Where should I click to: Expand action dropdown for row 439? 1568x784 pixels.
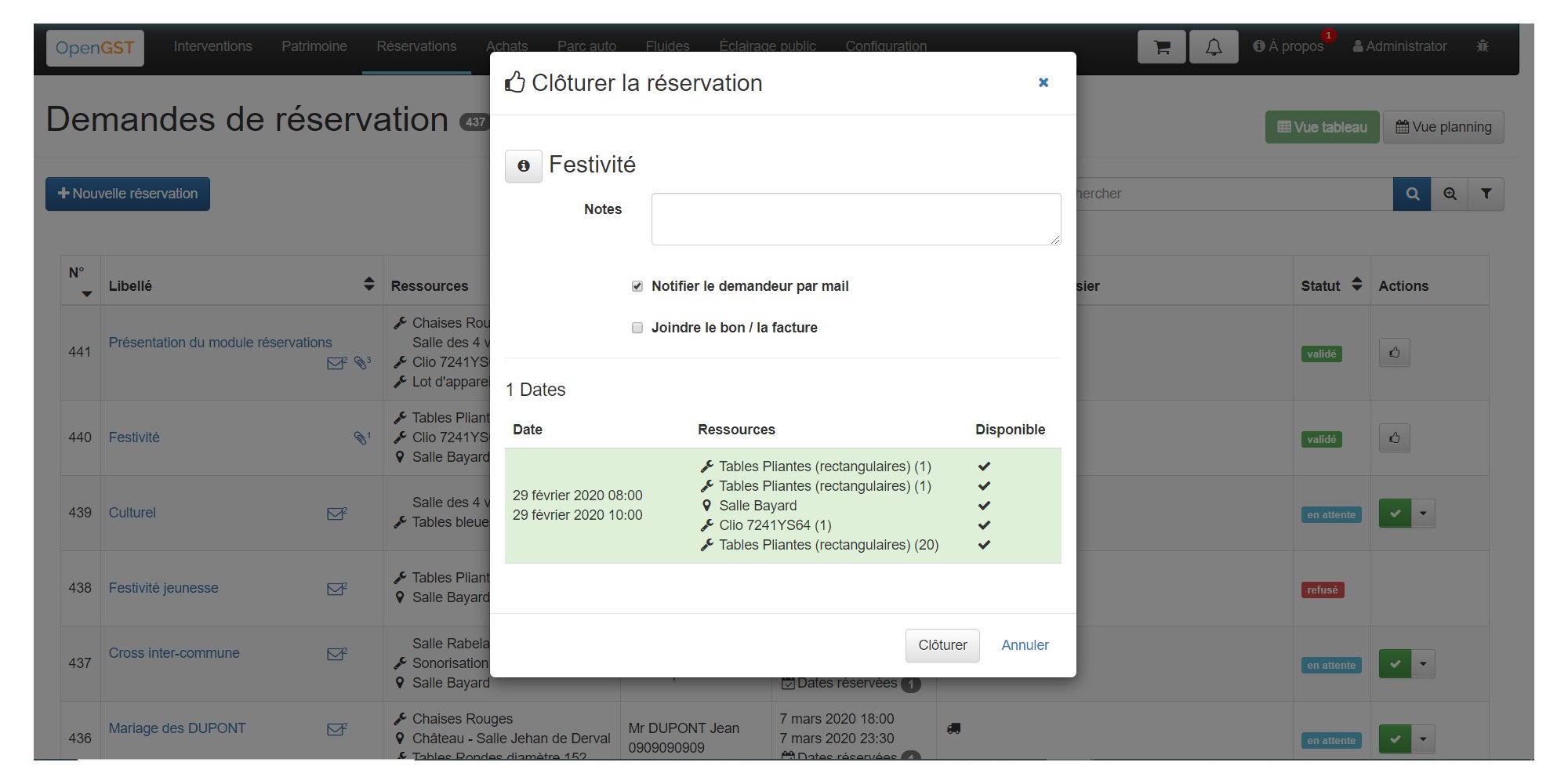coord(1423,514)
